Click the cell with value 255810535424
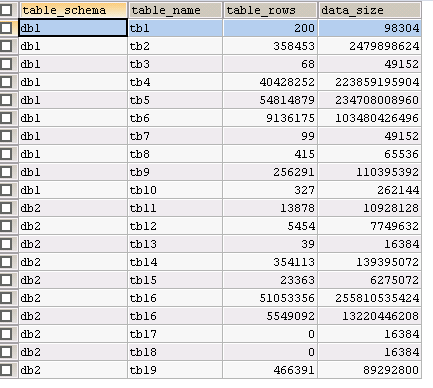This screenshot has width=433, height=388. pos(370,298)
